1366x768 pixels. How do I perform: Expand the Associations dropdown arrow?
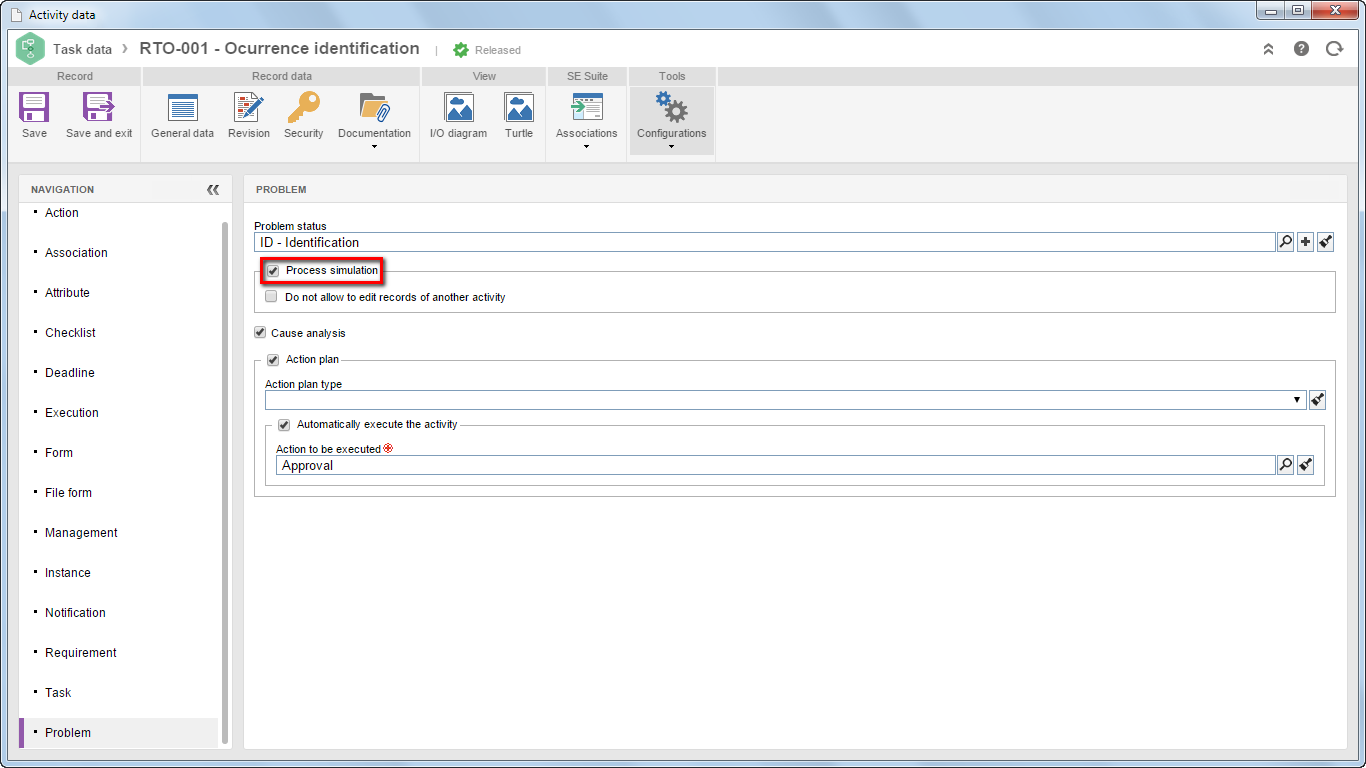586,147
